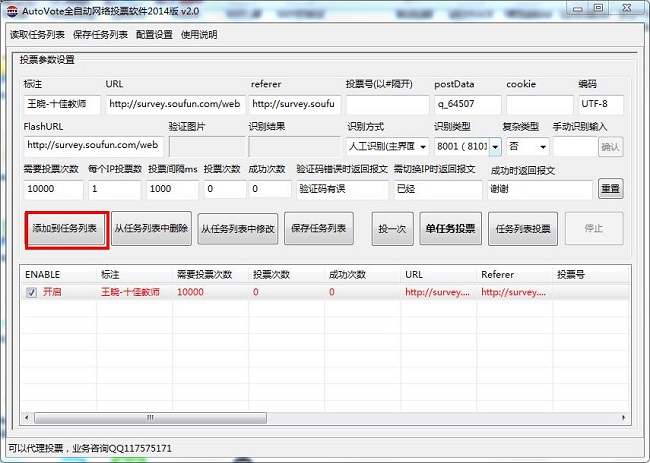Click the 投票次数 column header in task list
Viewport: 650px width, 463px height.
[286, 274]
